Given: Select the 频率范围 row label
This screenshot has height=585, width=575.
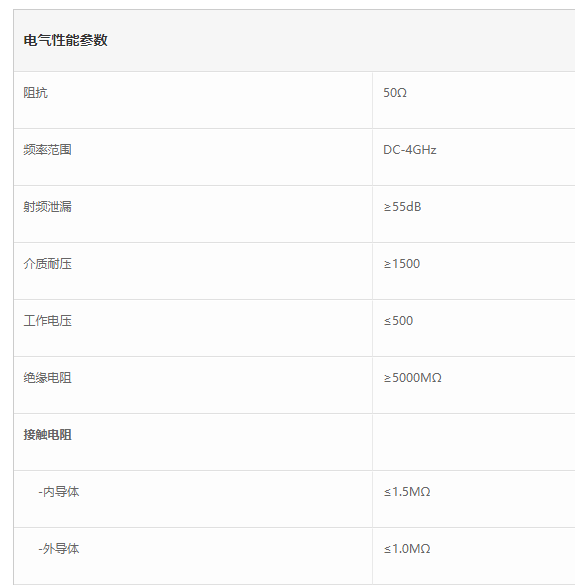Looking at the screenshot, I should (x=47, y=150).
